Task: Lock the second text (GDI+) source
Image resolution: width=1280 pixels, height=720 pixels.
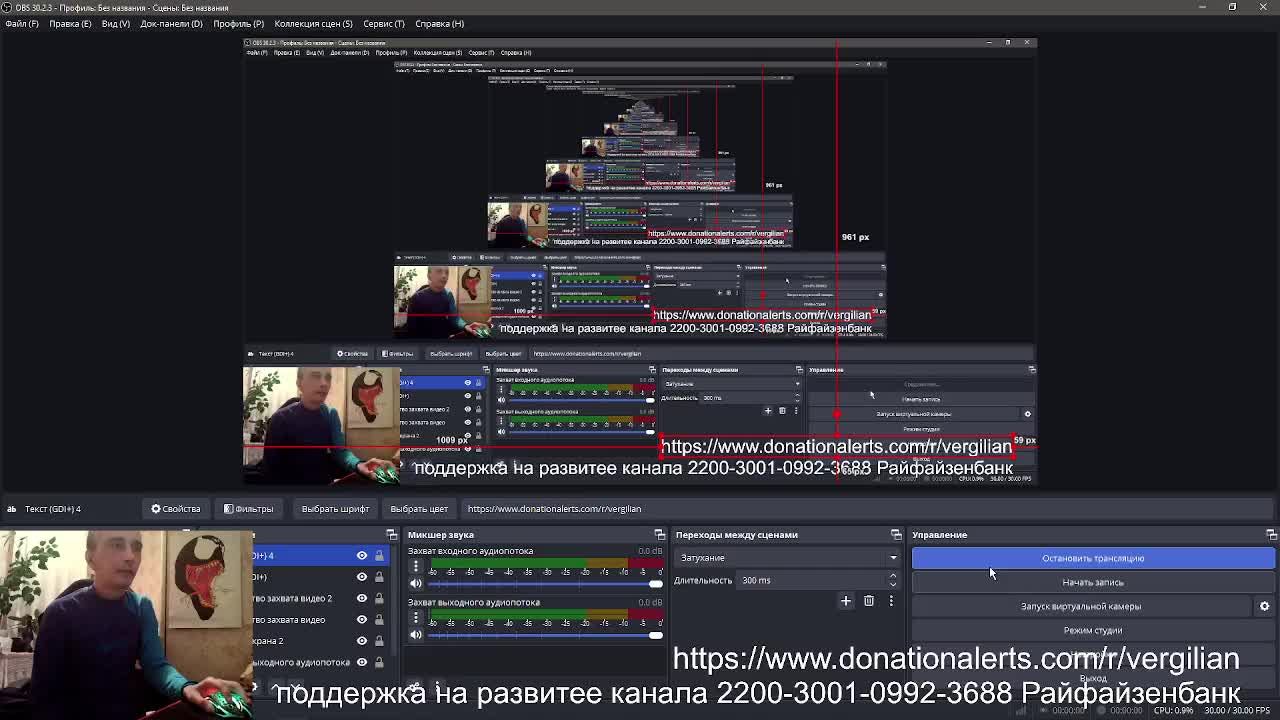Action: click(379, 577)
